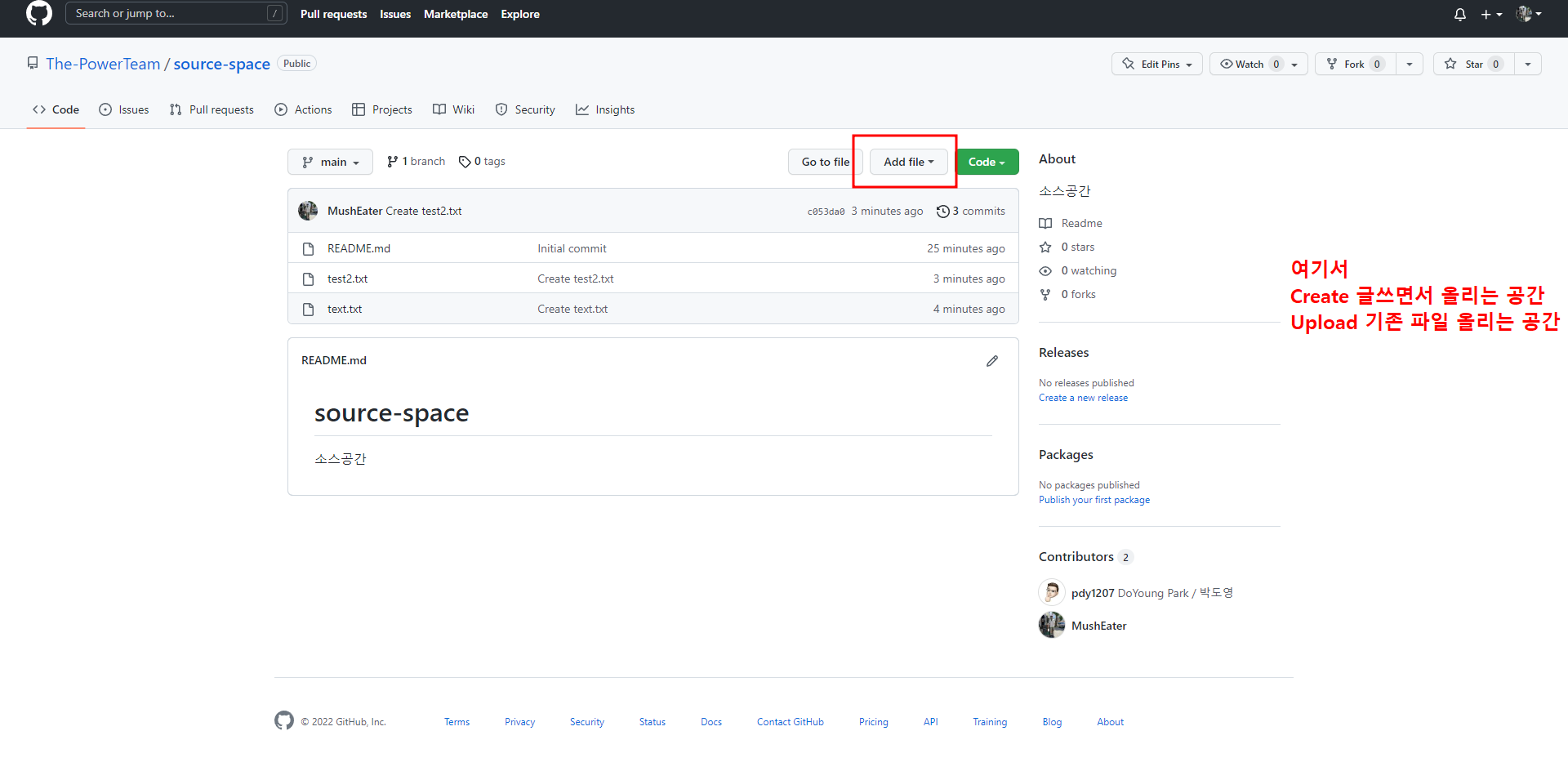1568x780 pixels.
Task: Switch to the Projects tab
Action: tap(381, 109)
